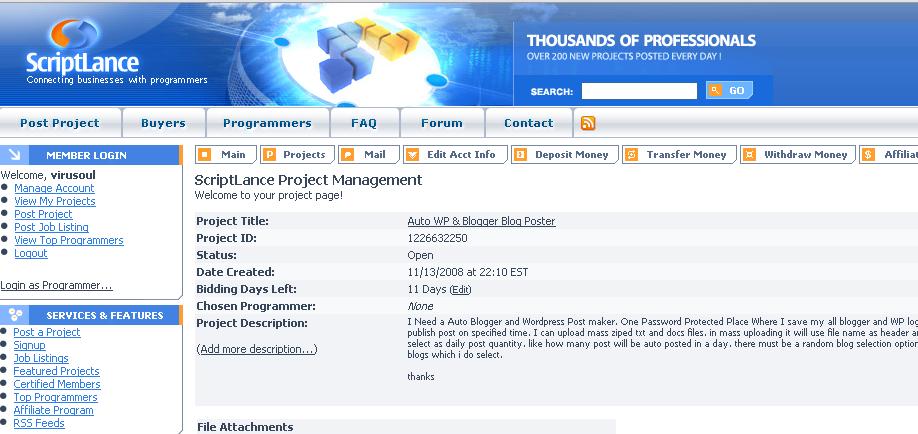Click the Projects tab's P icon

pyautogui.click(x=269, y=155)
